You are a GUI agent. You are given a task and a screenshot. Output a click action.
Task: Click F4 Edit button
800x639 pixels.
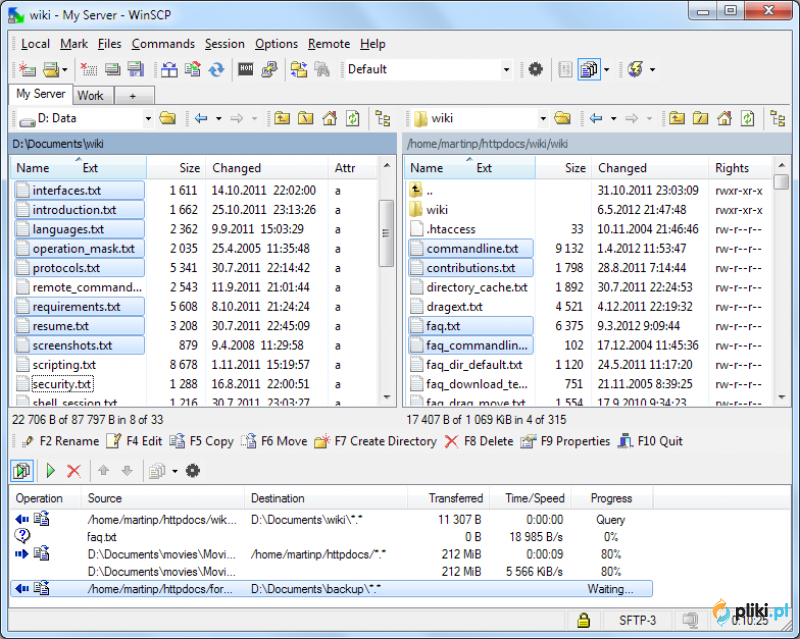click(x=134, y=441)
